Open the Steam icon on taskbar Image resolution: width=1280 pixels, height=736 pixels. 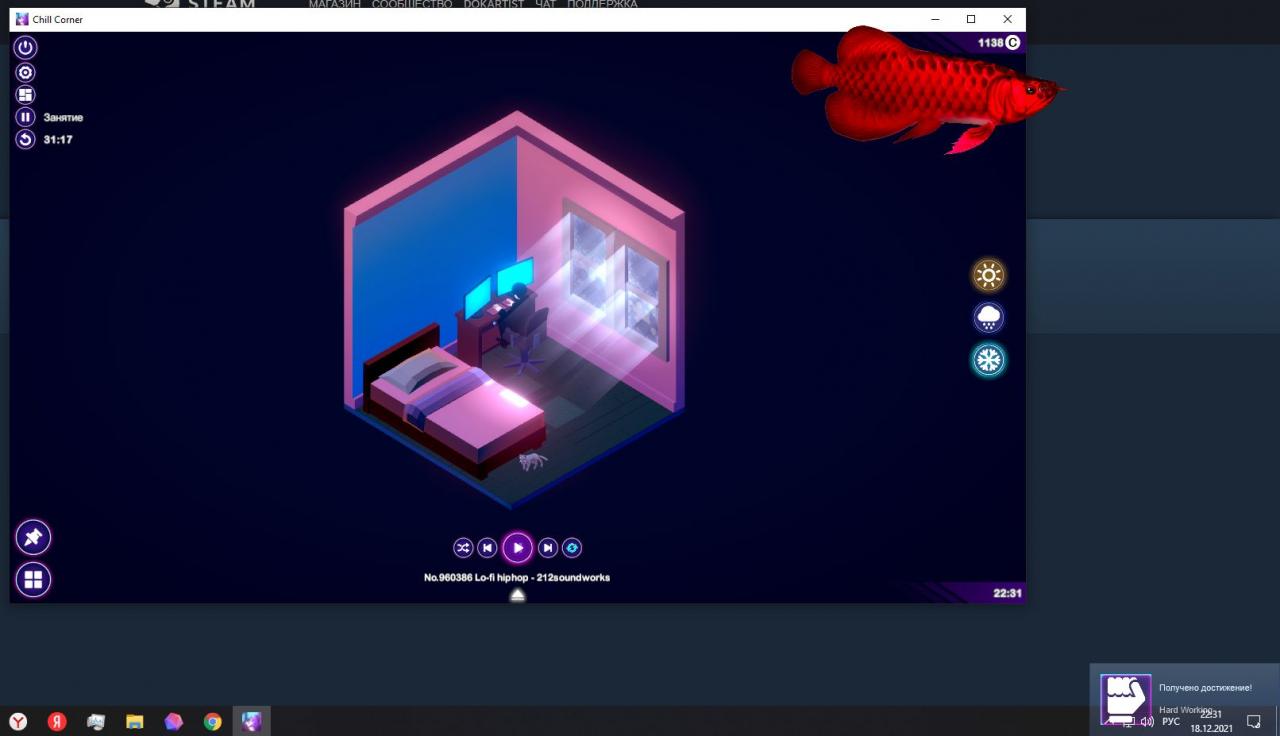(96, 721)
